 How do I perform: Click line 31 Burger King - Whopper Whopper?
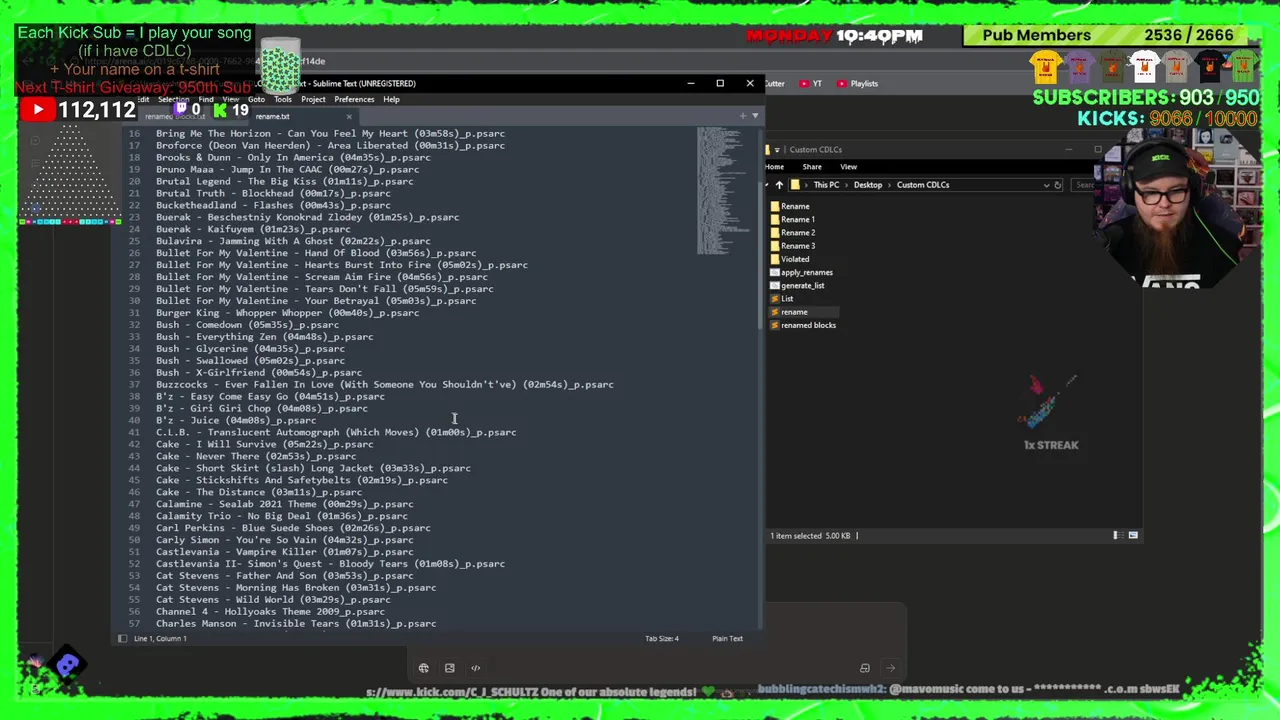(287, 313)
